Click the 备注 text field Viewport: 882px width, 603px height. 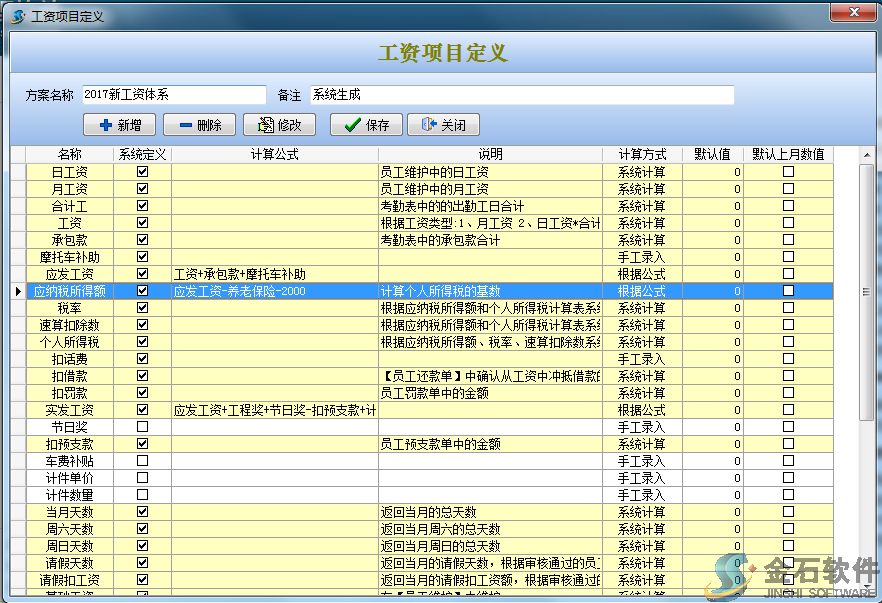521,95
